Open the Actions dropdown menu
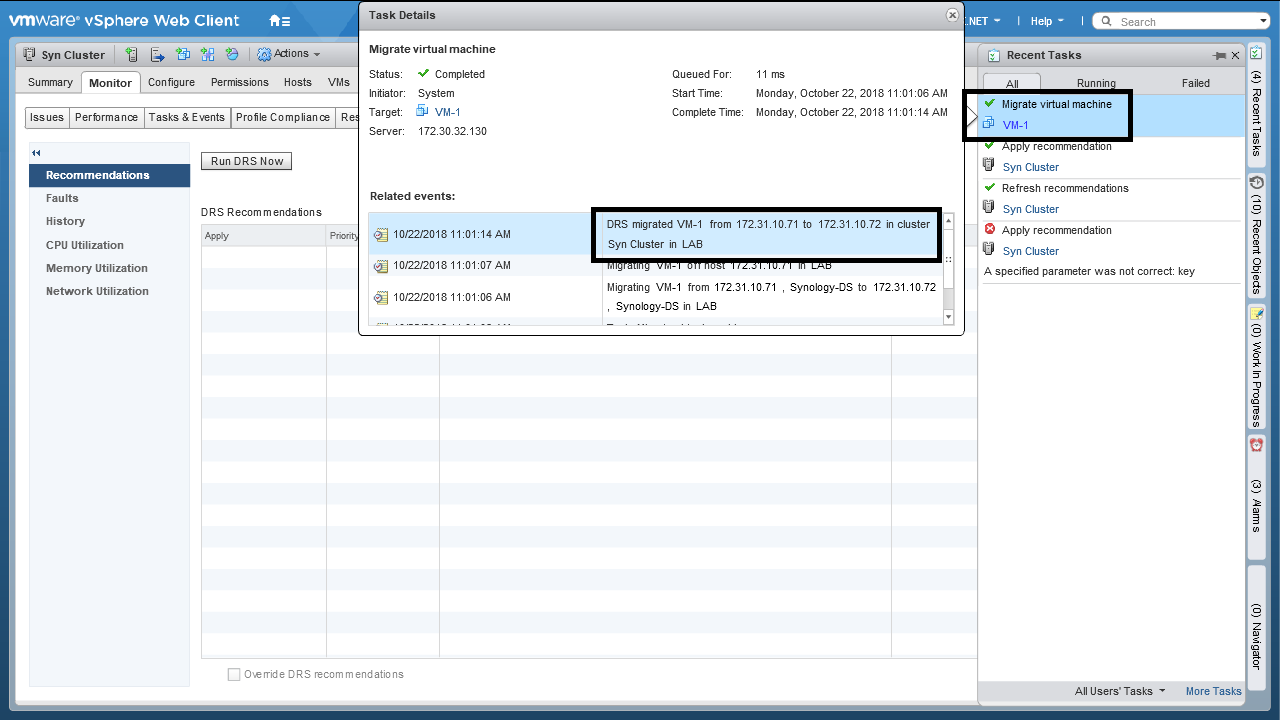The image size is (1280, 720). (x=290, y=54)
